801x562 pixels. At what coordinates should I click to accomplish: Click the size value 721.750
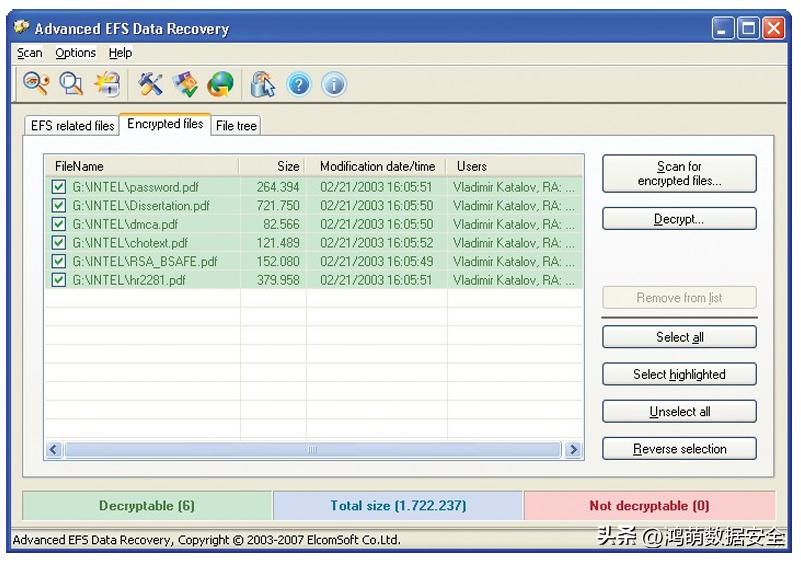[278, 205]
